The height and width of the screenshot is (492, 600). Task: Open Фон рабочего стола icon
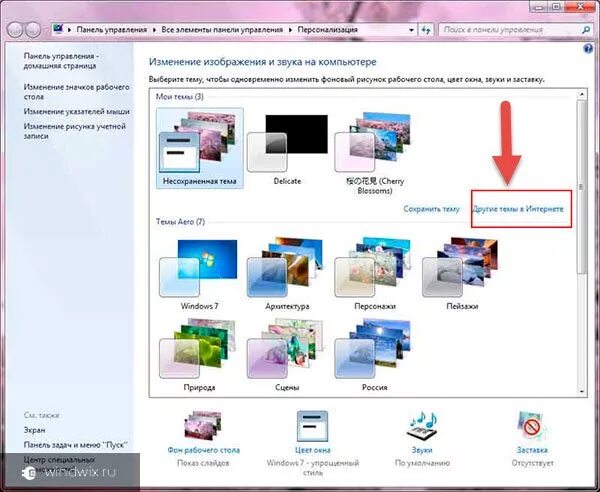pos(203,426)
